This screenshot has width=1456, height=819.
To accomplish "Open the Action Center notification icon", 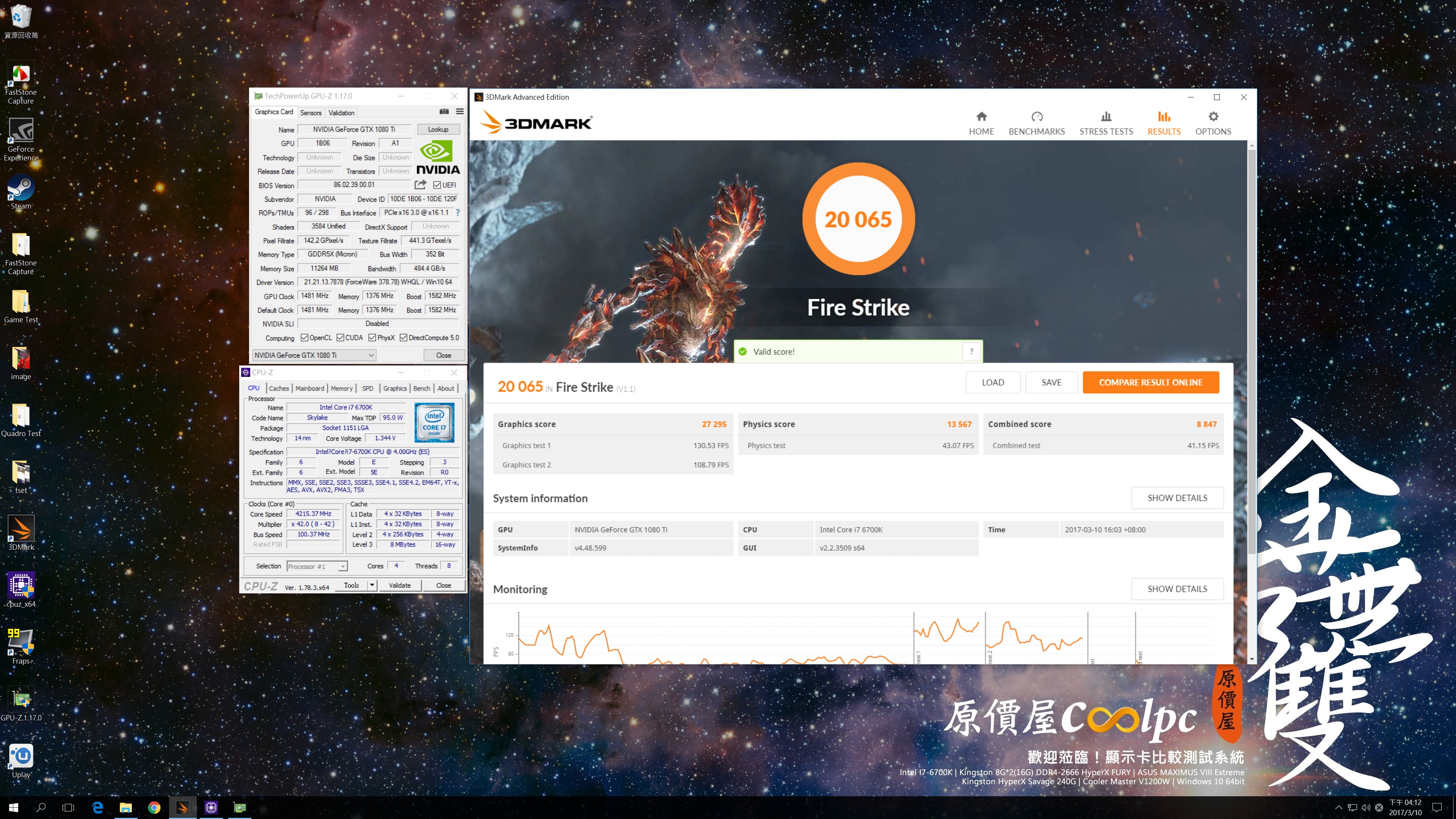I will pos(1437,807).
